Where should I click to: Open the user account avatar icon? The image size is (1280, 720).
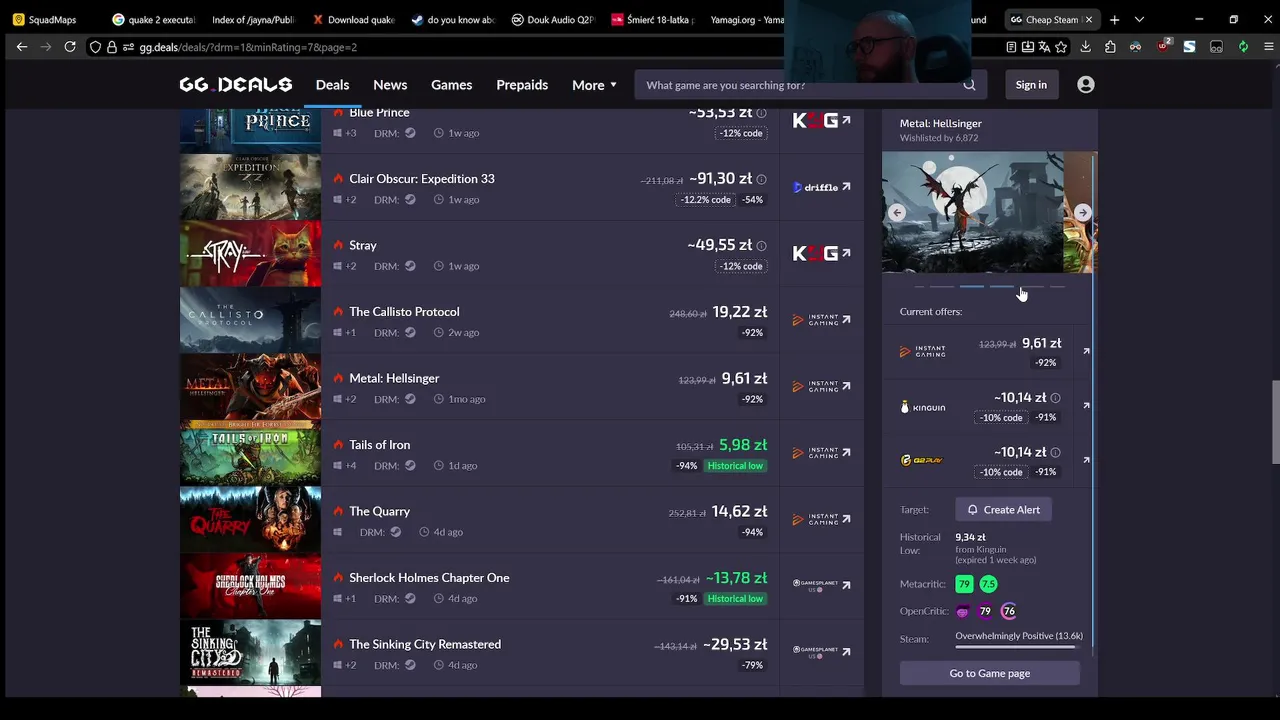point(1086,85)
